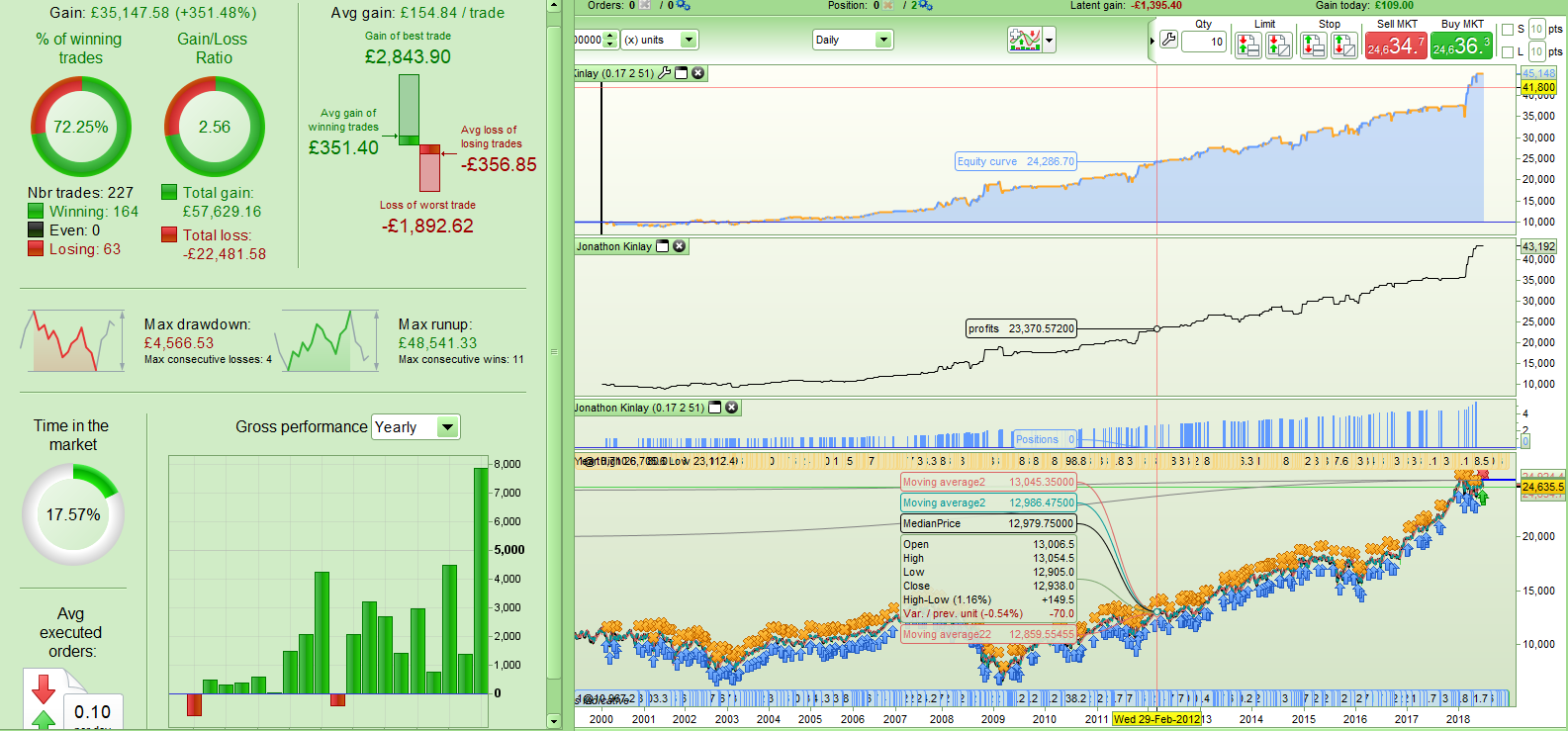The image size is (1568, 731).
Task: Click the Latent gain -£1,395.40 value
Action: coord(1156,6)
